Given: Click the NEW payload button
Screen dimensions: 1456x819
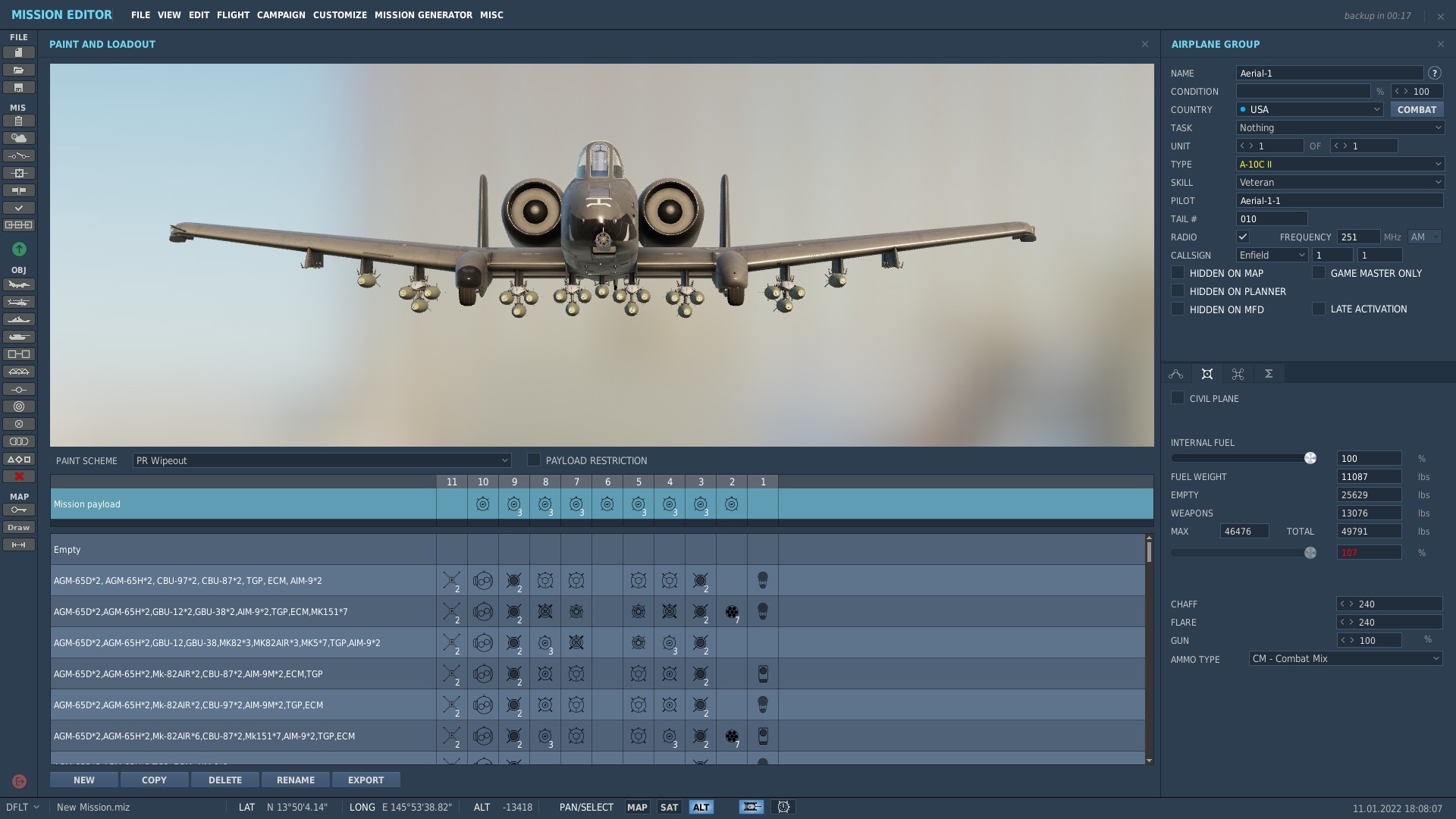Looking at the screenshot, I should 84,780.
